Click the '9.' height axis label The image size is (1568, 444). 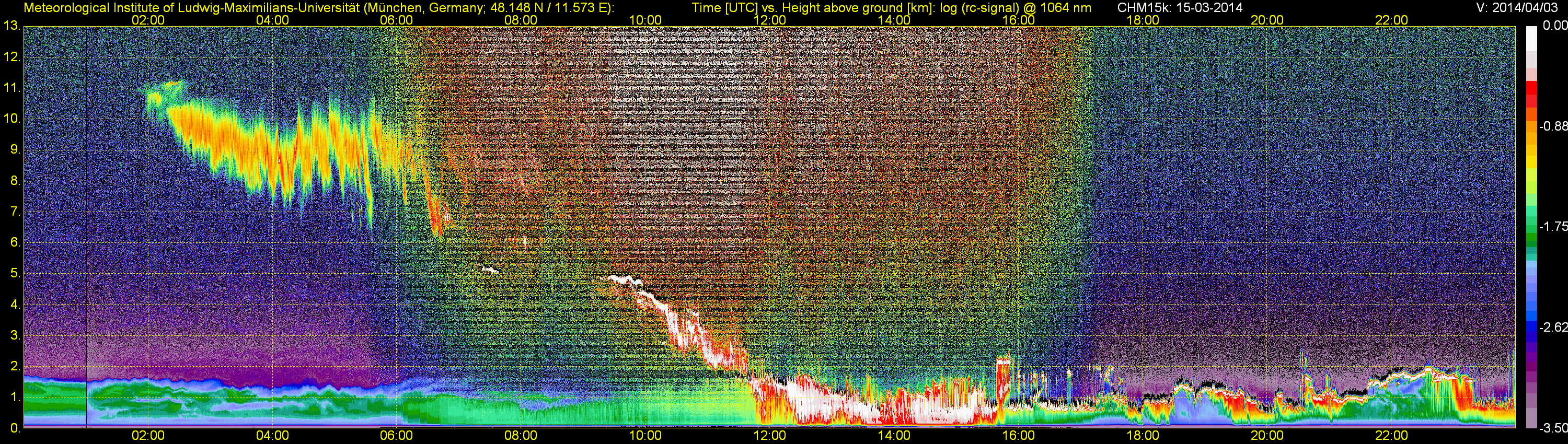[x=15, y=149]
